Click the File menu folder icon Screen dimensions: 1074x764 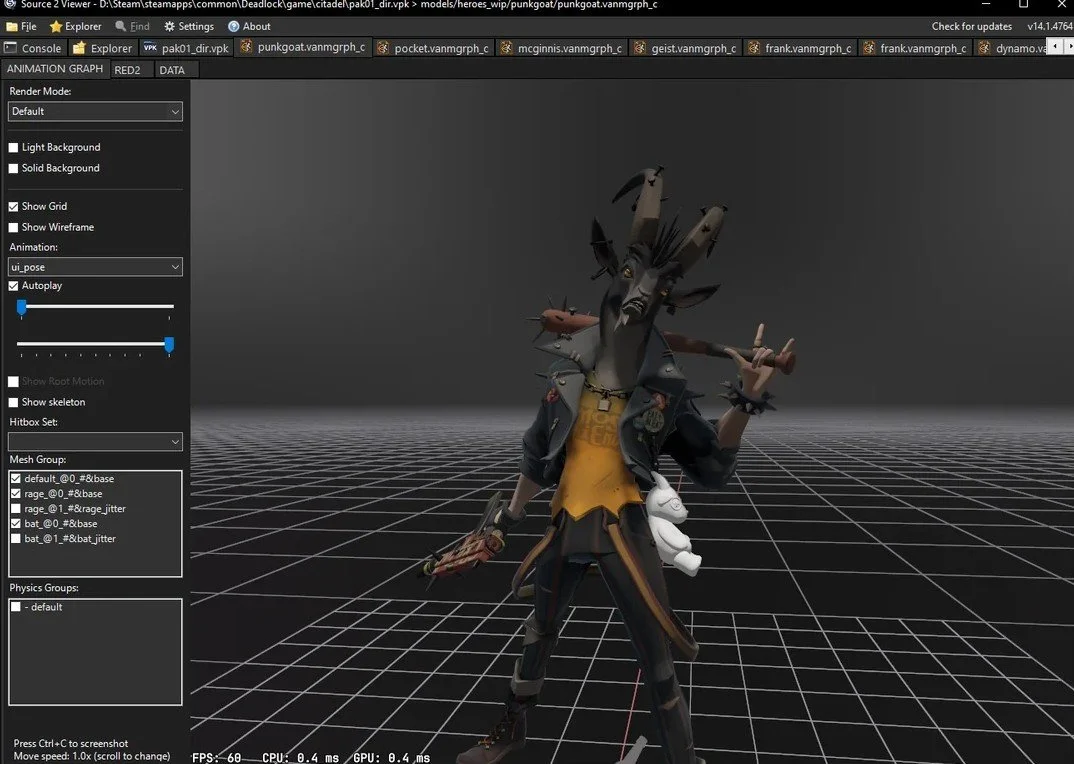click(12, 27)
